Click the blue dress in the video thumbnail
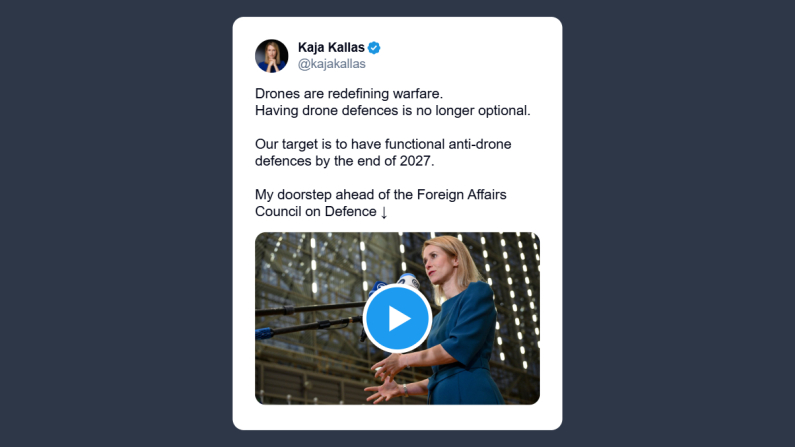Image resolution: width=795 pixels, height=447 pixels. (464, 345)
